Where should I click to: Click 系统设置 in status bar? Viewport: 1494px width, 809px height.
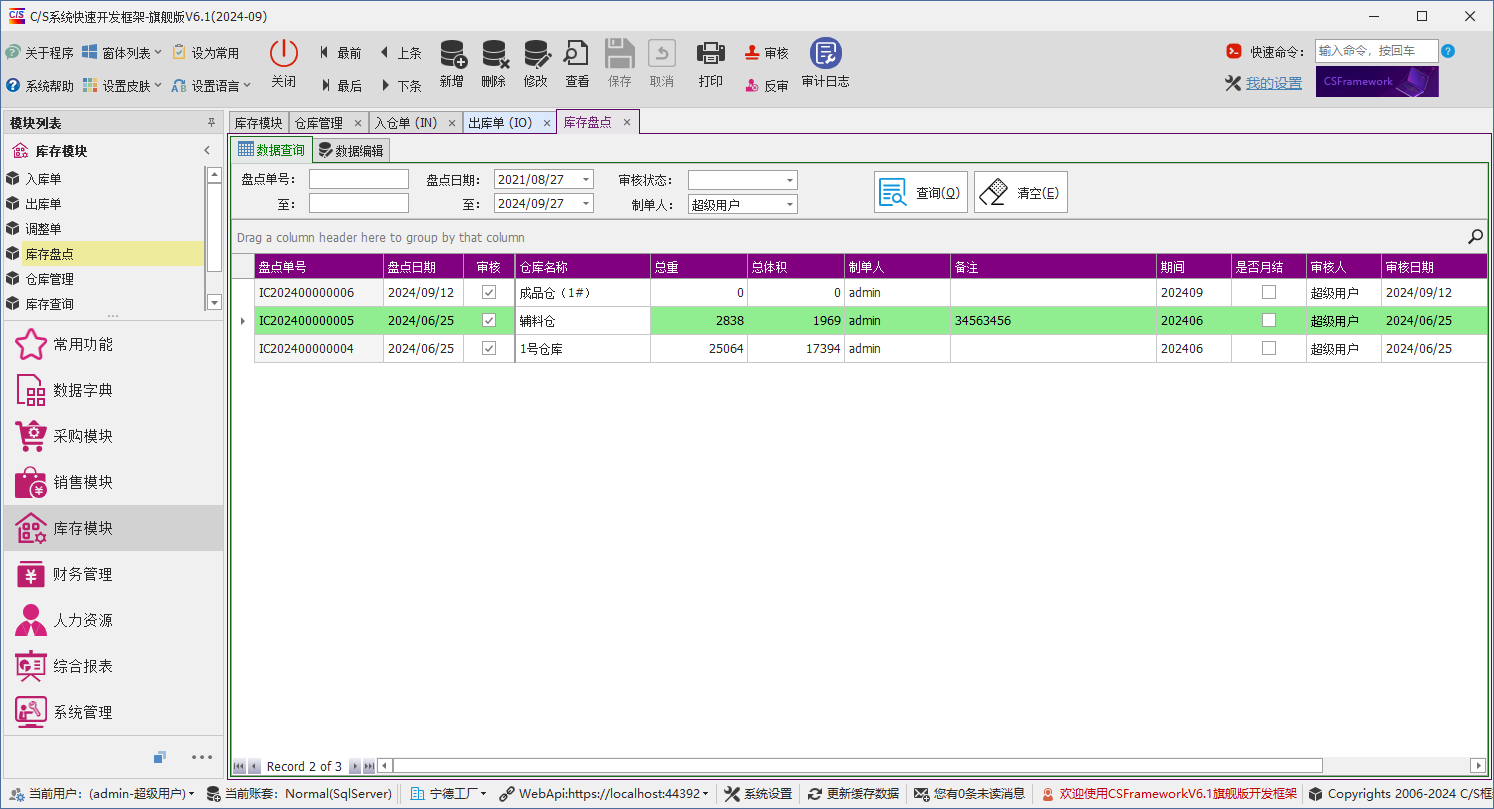tap(758, 794)
